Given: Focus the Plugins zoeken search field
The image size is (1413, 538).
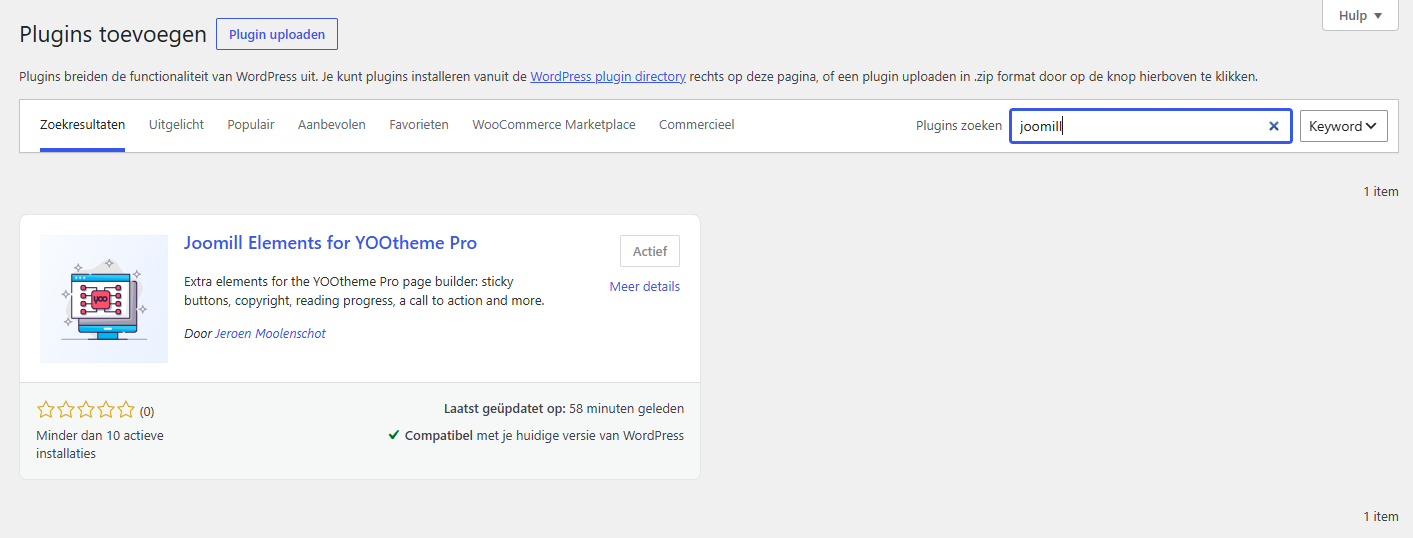Looking at the screenshot, I should click(x=1151, y=126).
